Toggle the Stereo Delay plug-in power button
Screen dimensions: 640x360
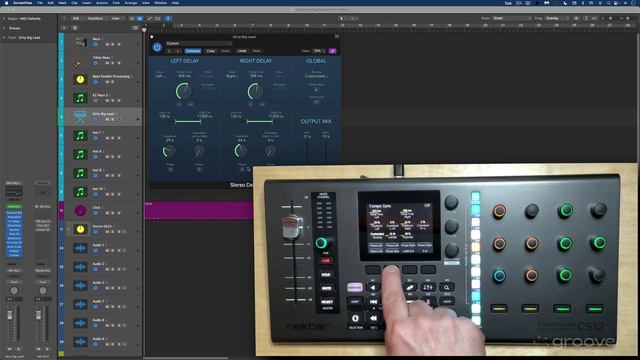coord(157,47)
